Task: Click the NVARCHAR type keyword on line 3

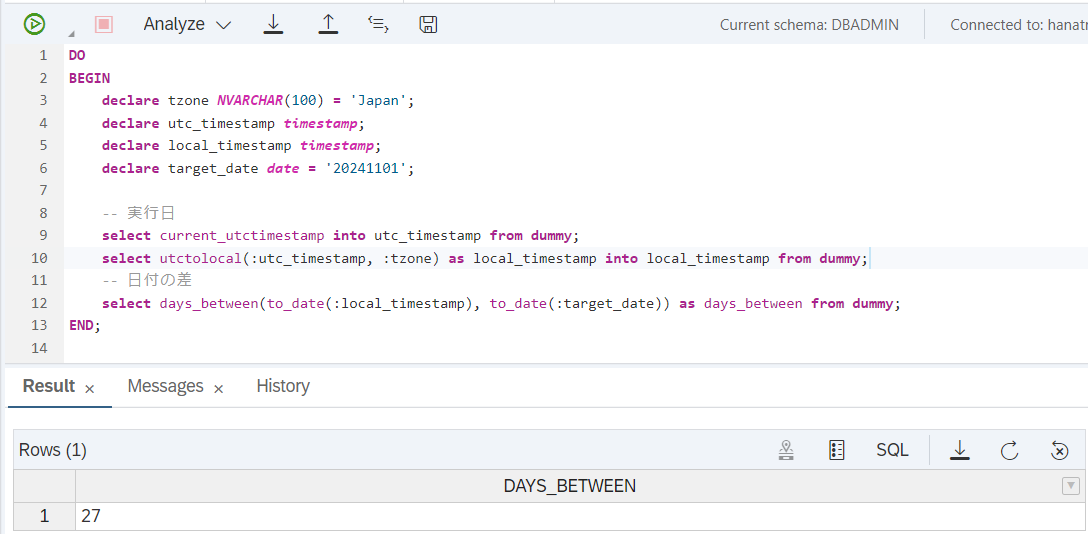Action: [250, 101]
